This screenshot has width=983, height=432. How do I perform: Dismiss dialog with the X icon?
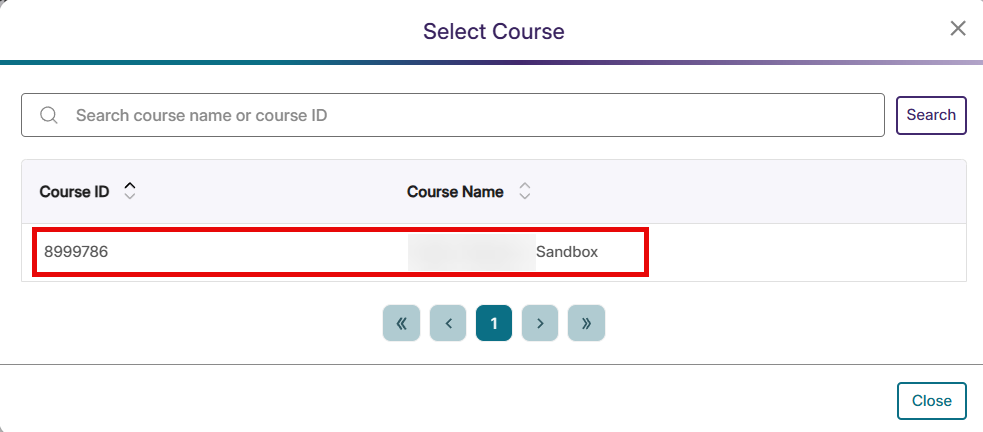[x=957, y=28]
